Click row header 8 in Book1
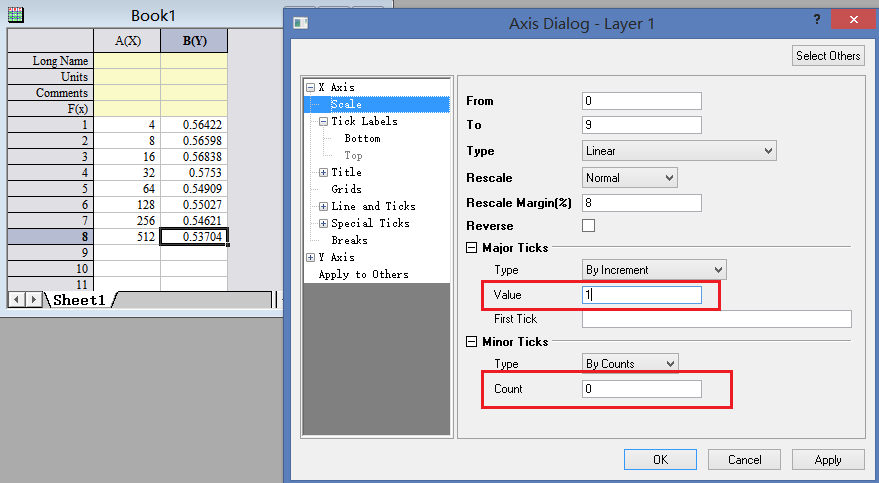The height and width of the screenshot is (483, 879). tap(50, 236)
